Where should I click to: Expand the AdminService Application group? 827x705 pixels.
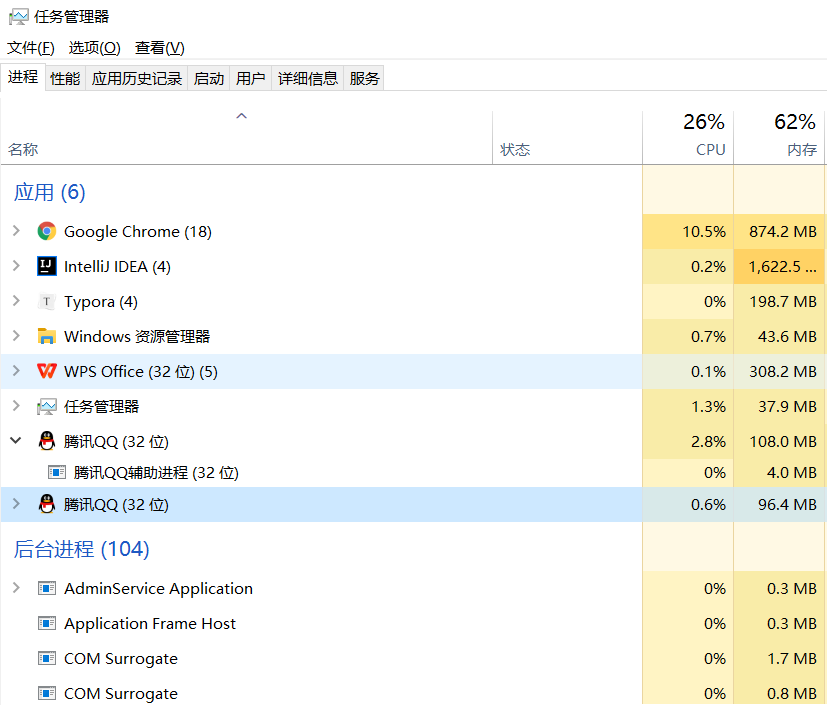(x=16, y=588)
